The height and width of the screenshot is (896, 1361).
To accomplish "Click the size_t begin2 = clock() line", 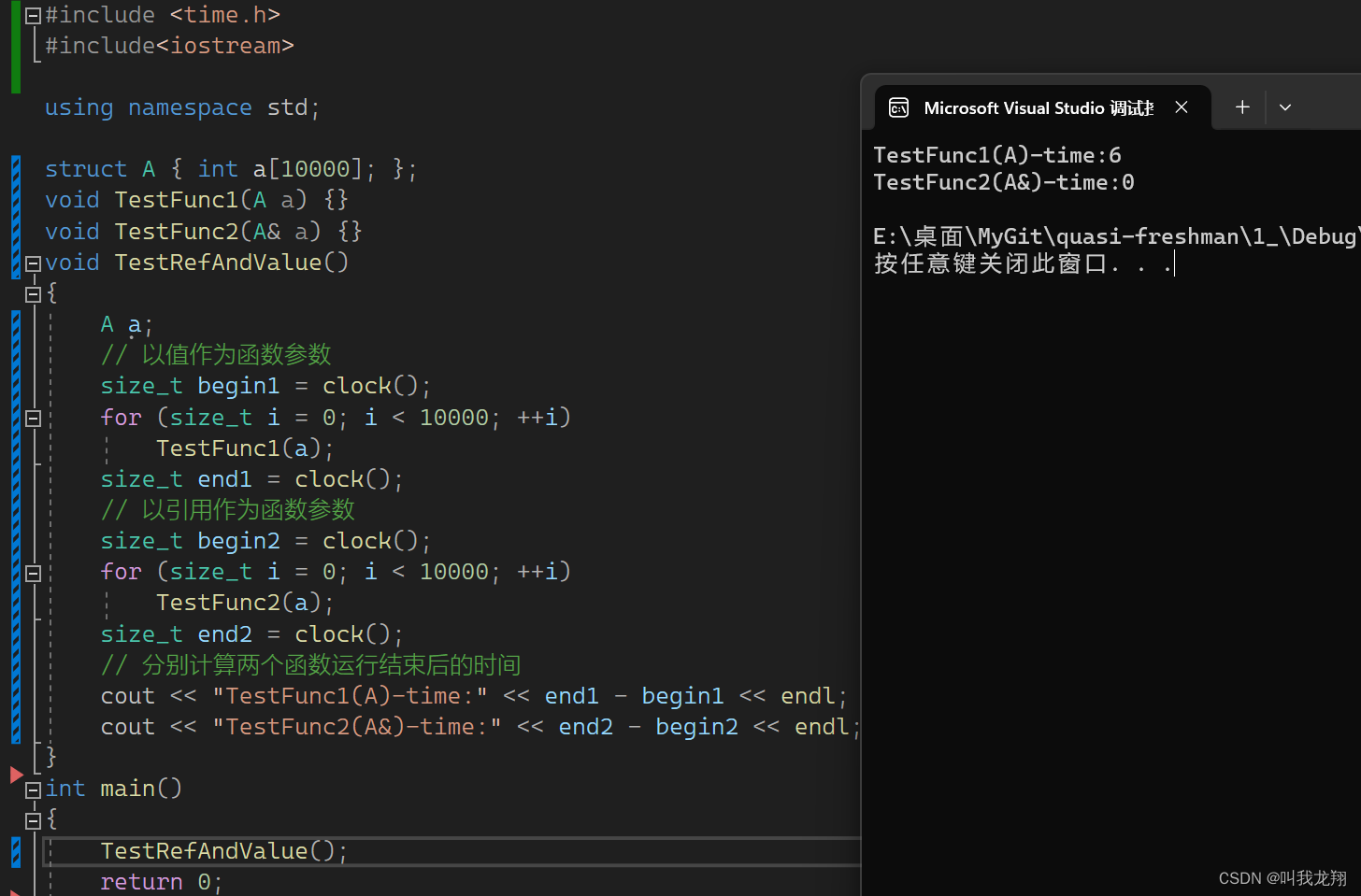I will (x=265, y=541).
